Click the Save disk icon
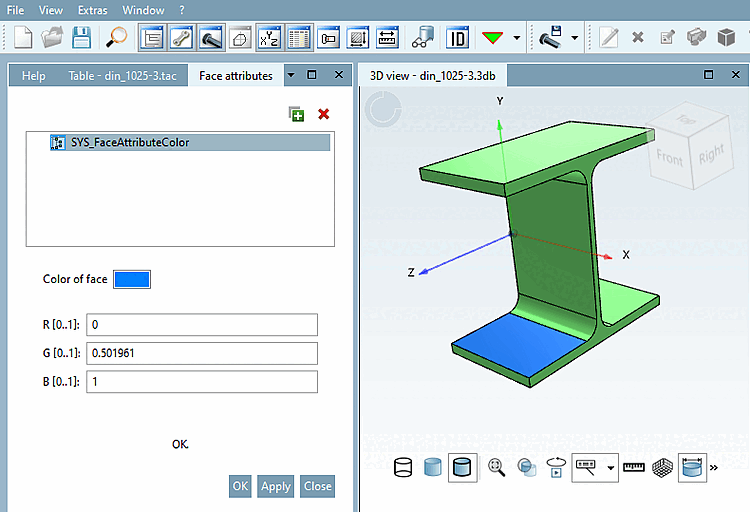 tap(81, 38)
